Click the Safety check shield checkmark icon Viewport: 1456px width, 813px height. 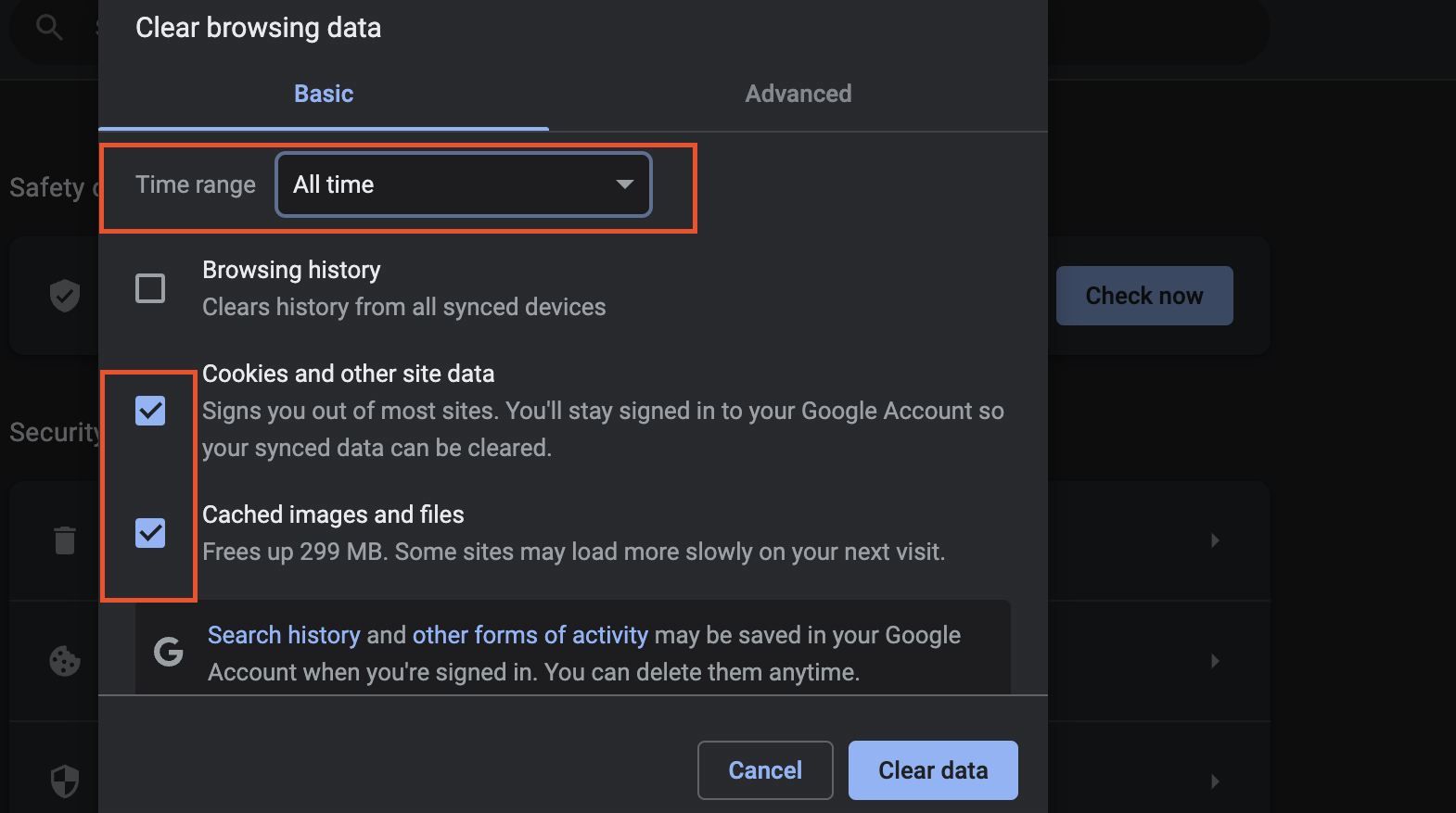coord(65,296)
